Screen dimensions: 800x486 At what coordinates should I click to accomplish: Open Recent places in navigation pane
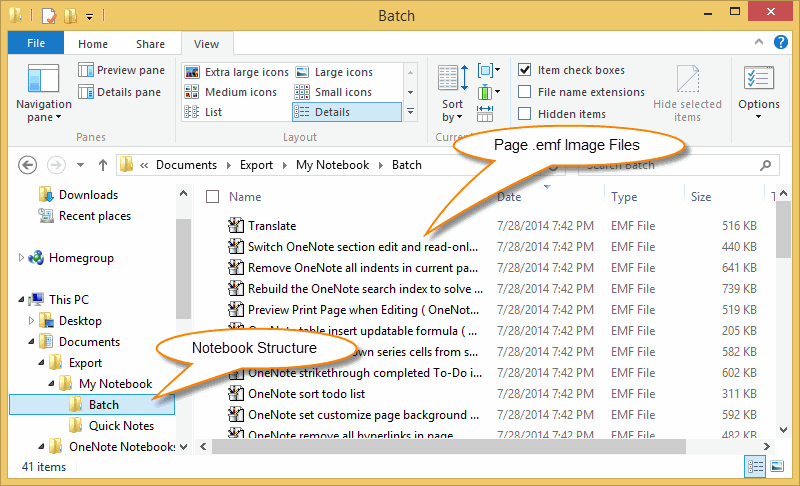(95, 216)
